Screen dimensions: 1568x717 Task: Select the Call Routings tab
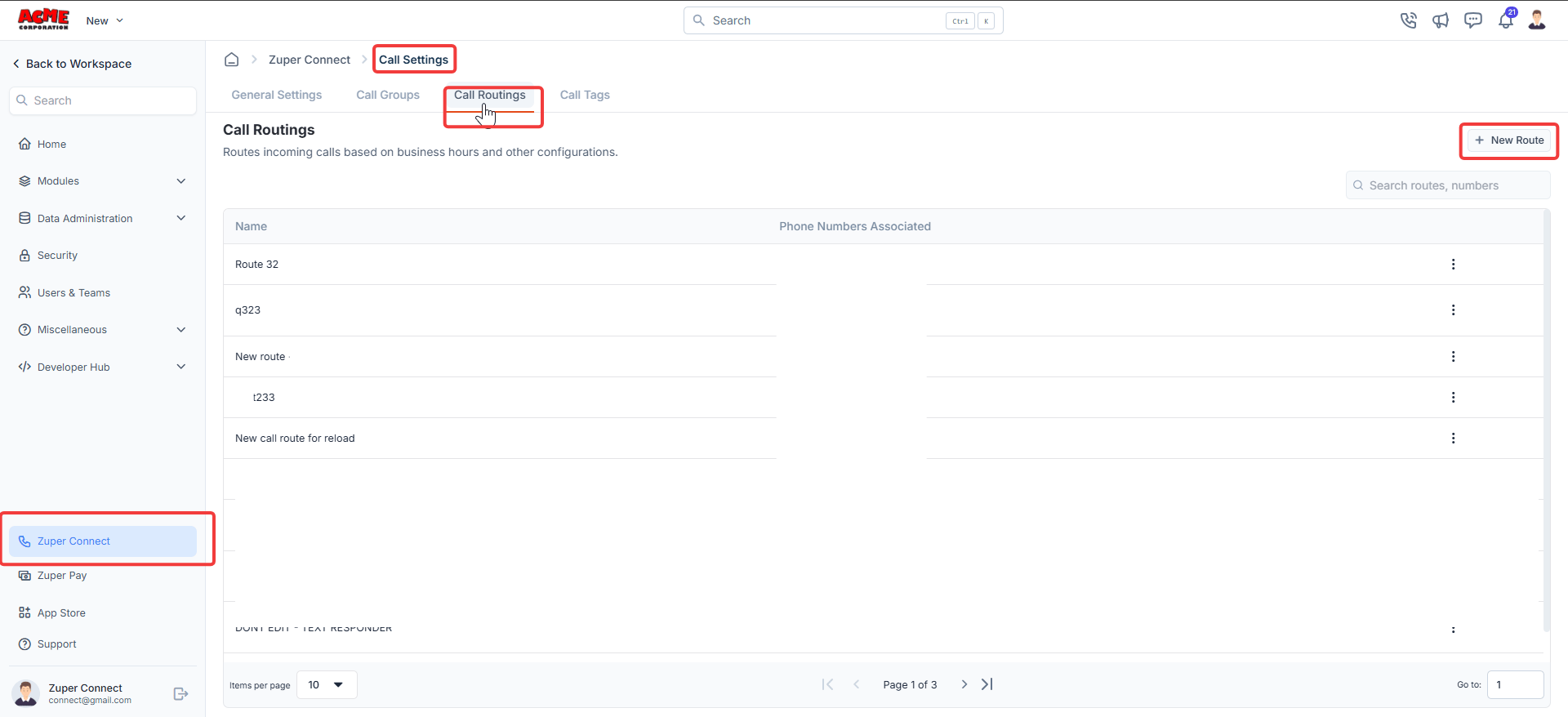point(490,96)
